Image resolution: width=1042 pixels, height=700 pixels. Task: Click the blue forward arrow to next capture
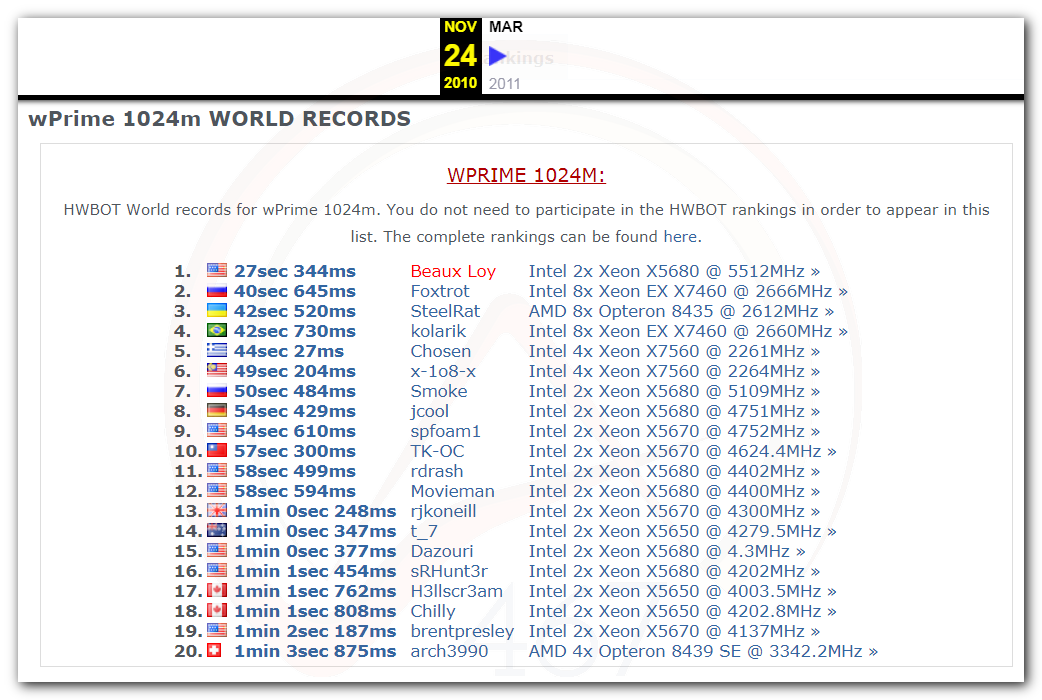497,56
